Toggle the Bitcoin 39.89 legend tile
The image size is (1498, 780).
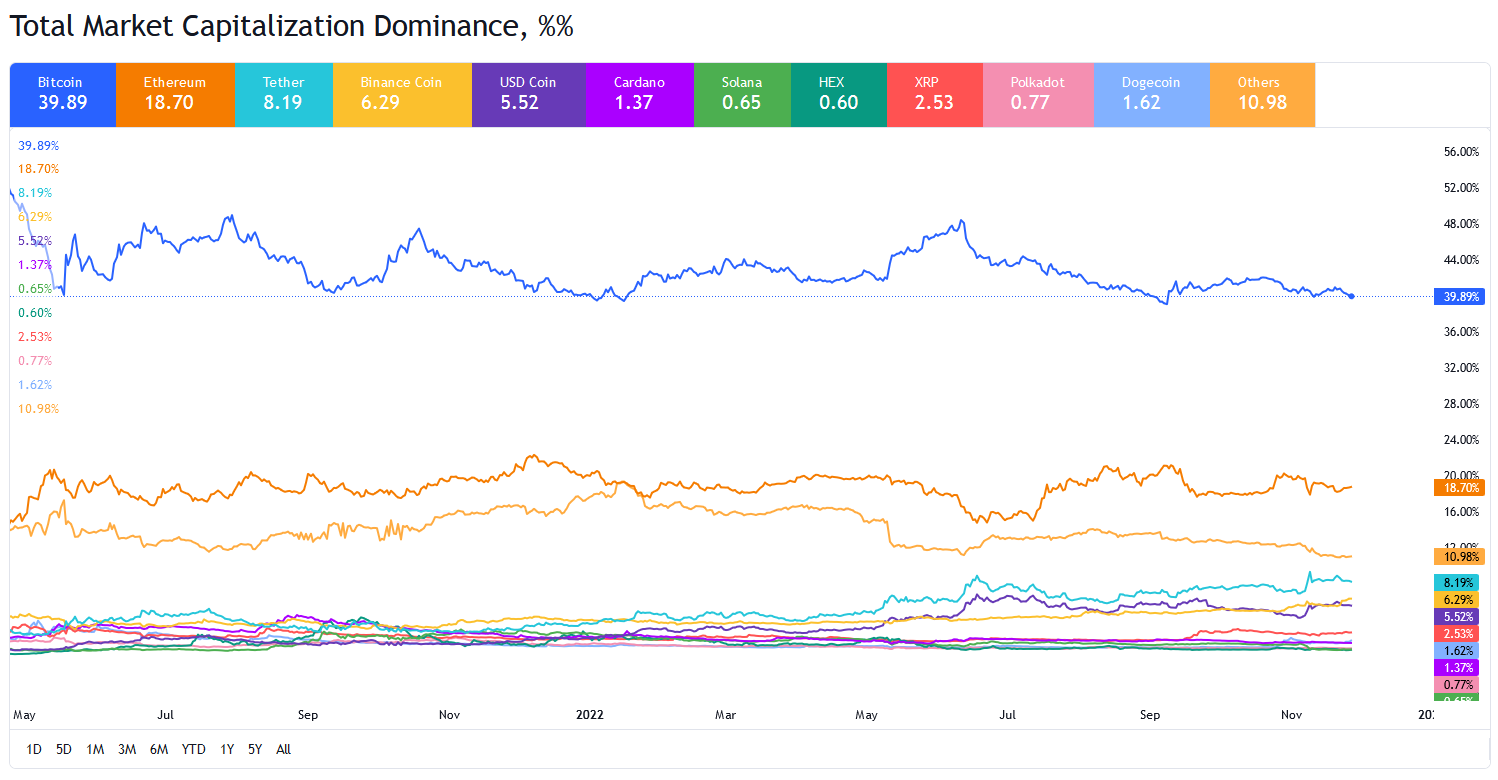[x=62, y=94]
